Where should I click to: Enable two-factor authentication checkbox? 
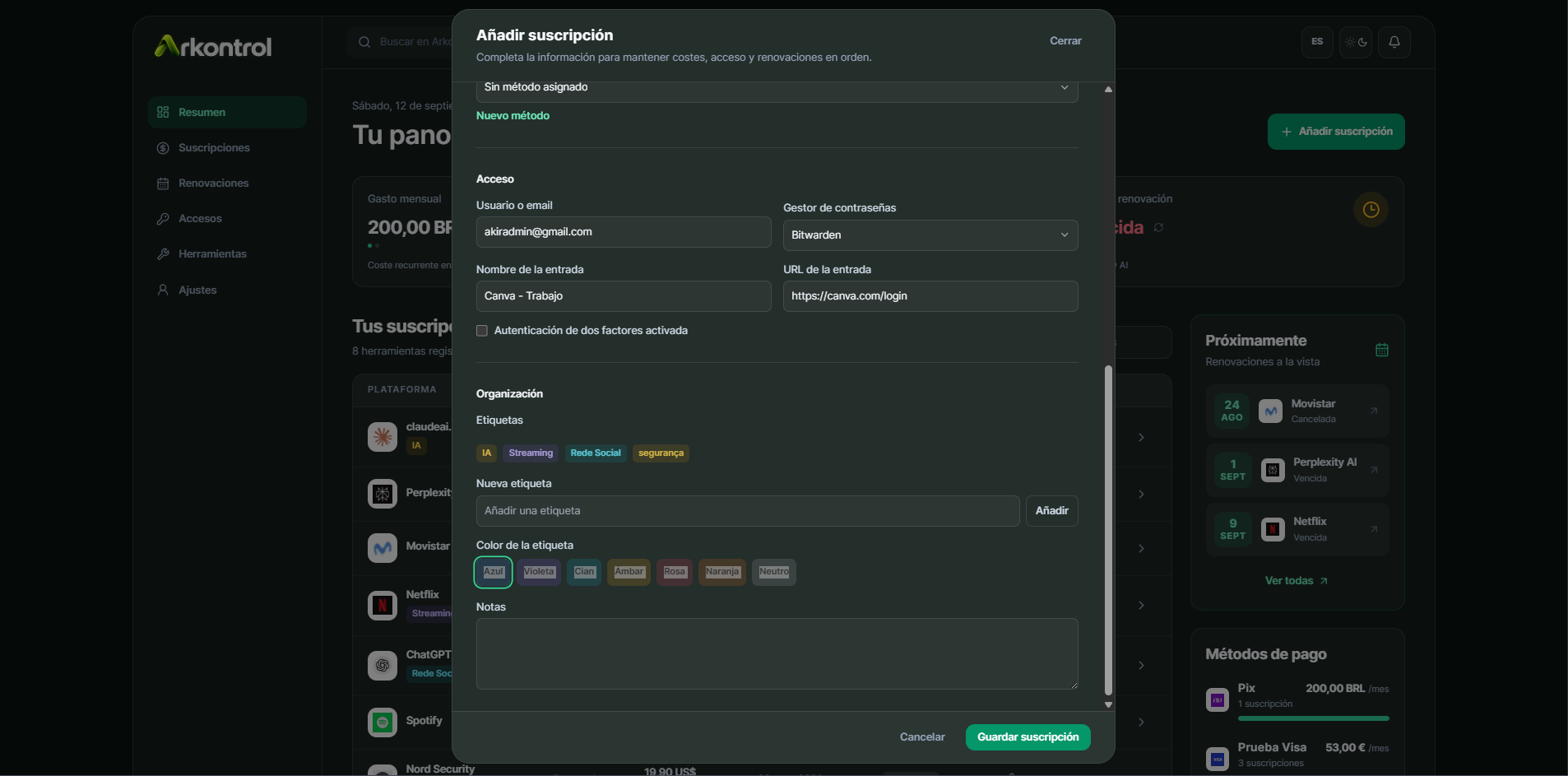(482, 331)
